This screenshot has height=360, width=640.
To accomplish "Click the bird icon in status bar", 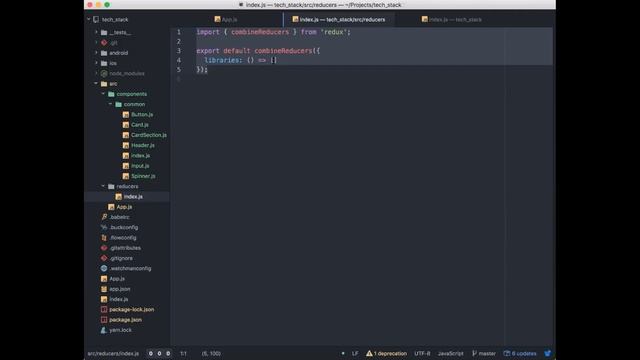I will coord(548,353).
